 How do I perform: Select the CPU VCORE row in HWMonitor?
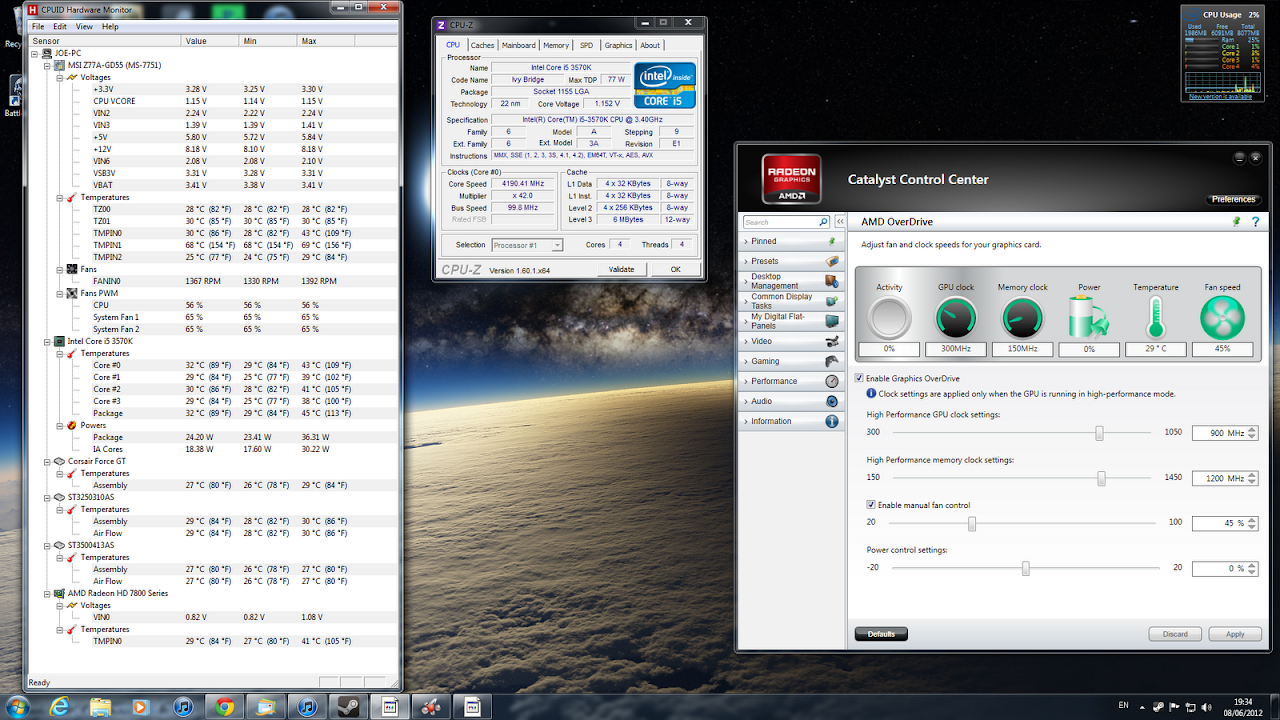point(214,101)
